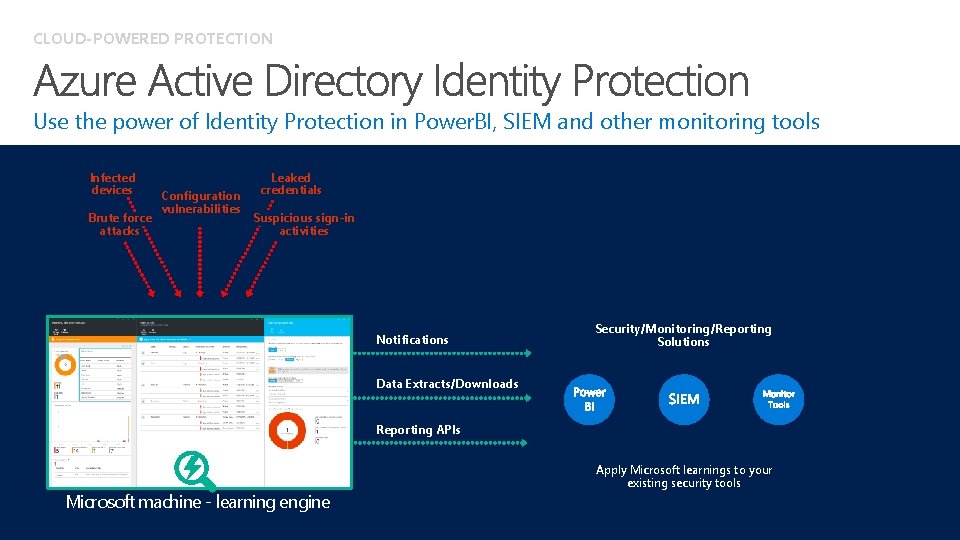Screen dimensions: 960x540
Task: Click 'Apply Microsoft learnings' caption text
Action: coord(684,476)
